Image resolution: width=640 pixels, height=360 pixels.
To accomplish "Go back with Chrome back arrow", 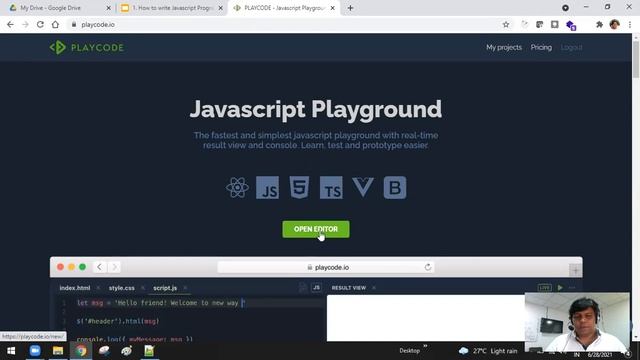I will tap(10, 24).
